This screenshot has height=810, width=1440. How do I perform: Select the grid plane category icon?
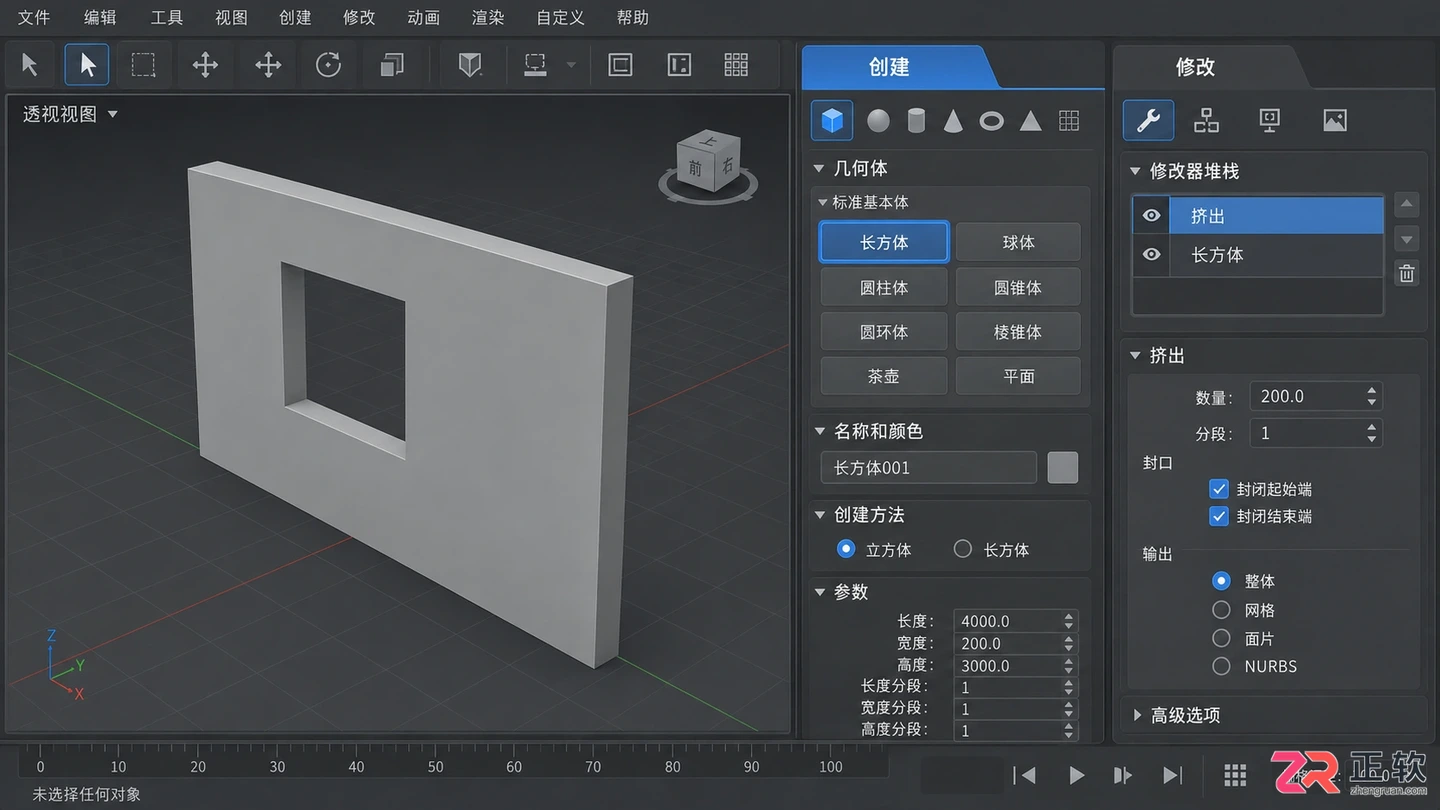[x=1069, y=121]
